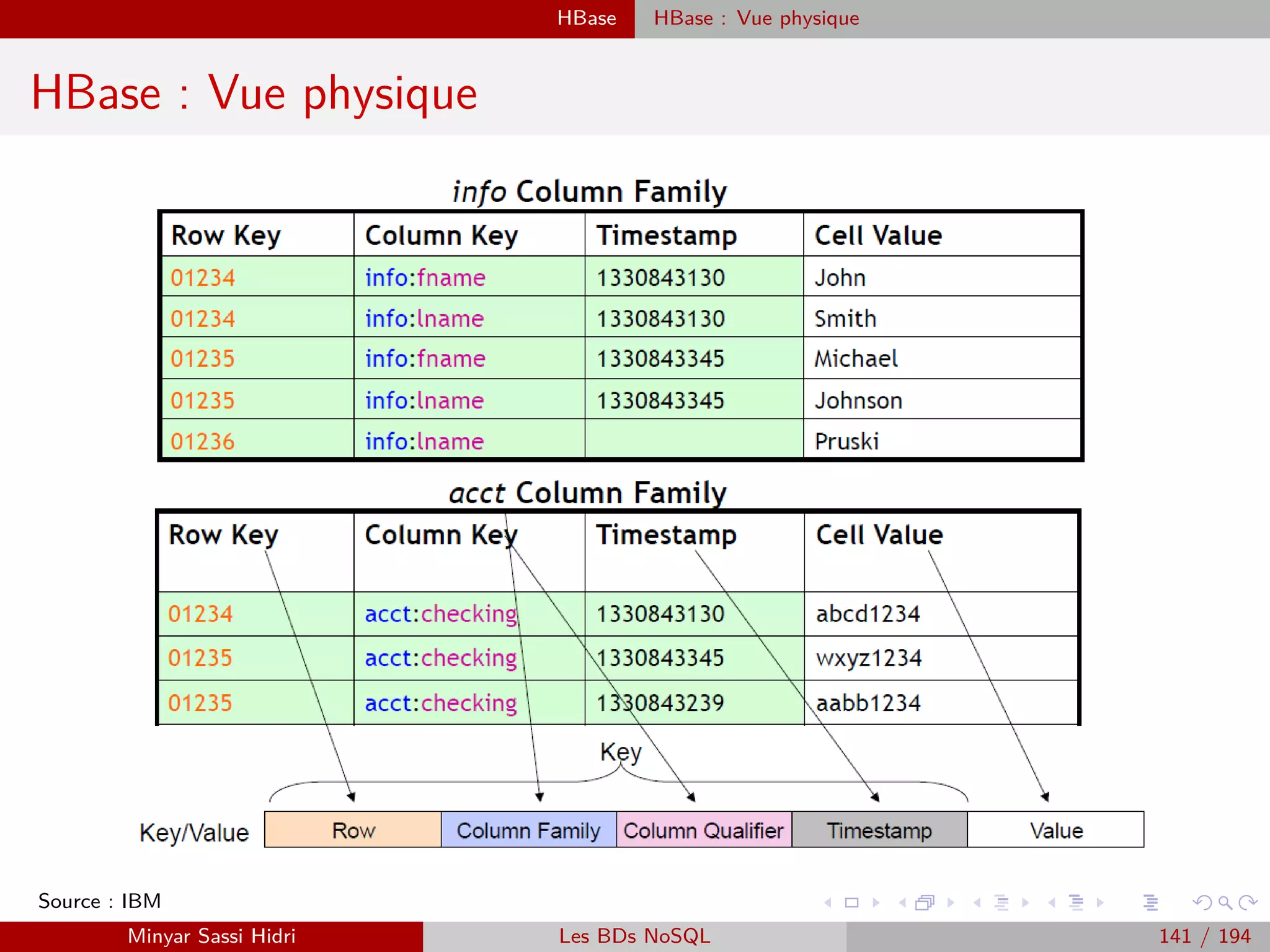Click the previous section arrow
Viewport: 1270px width, 952px height.
pyautogui.click(x=1052, y=902)
